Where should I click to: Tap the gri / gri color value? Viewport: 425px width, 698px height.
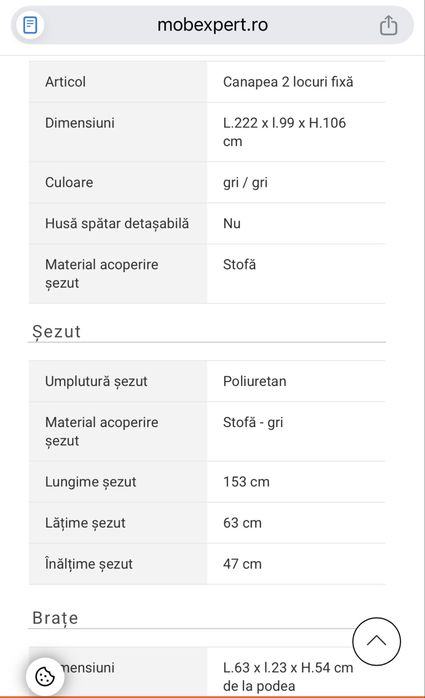coord(245,183)
